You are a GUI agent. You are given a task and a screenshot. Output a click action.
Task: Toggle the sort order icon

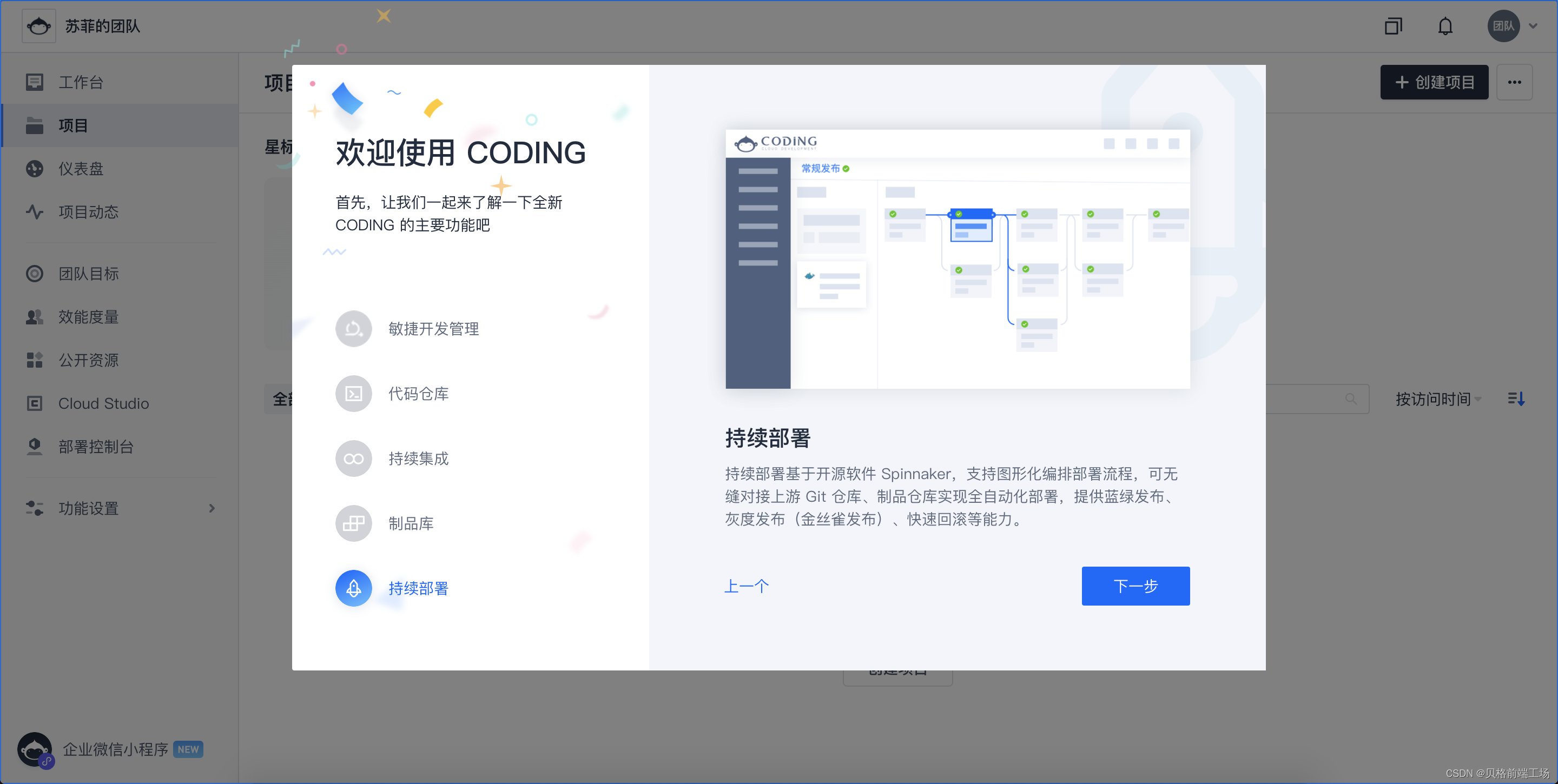(x=1516, y=399)
